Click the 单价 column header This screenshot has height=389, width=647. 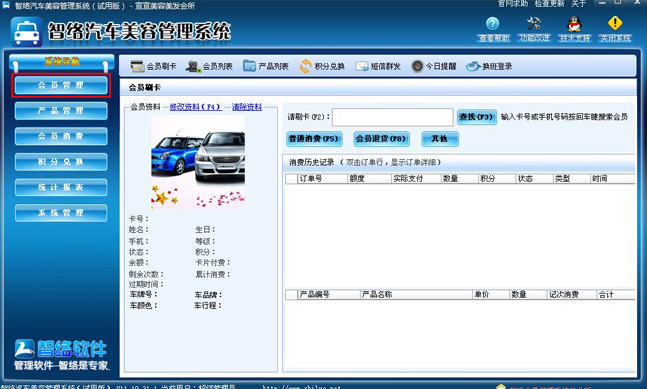point(491,295)
